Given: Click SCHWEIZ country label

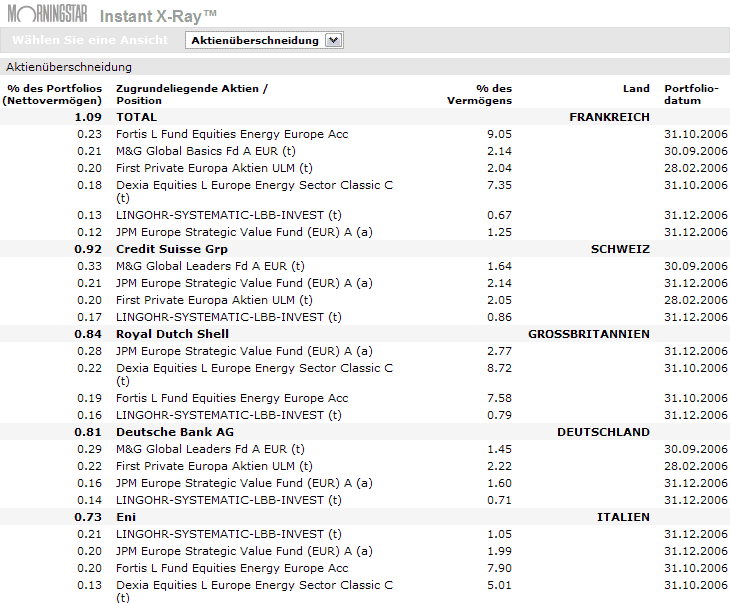Looking at the screenshot, I should 620,249.
